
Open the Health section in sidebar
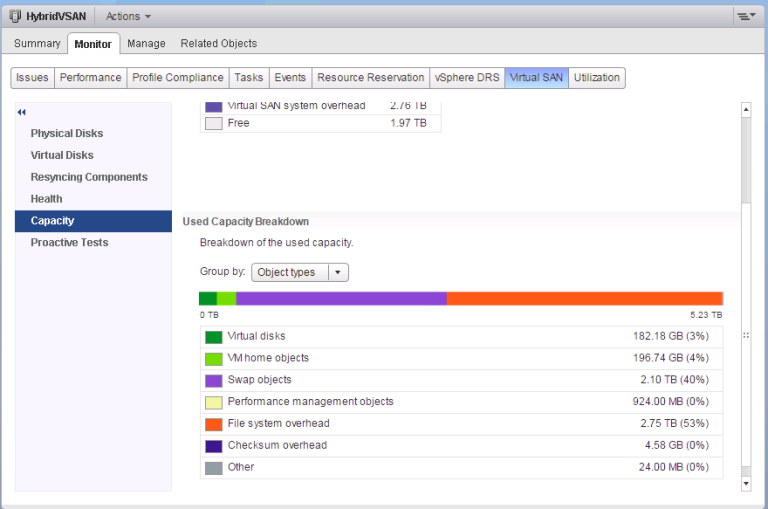pos(46,199)
